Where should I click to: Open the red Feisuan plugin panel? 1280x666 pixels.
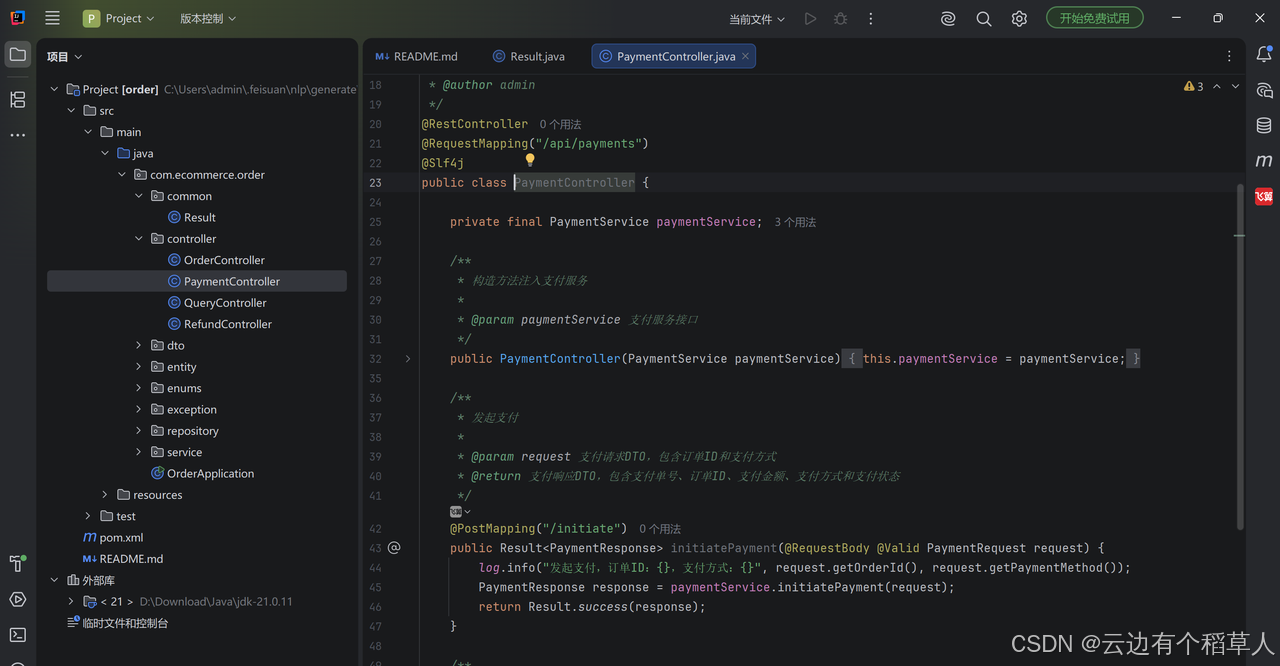(x=1264, y=197)
